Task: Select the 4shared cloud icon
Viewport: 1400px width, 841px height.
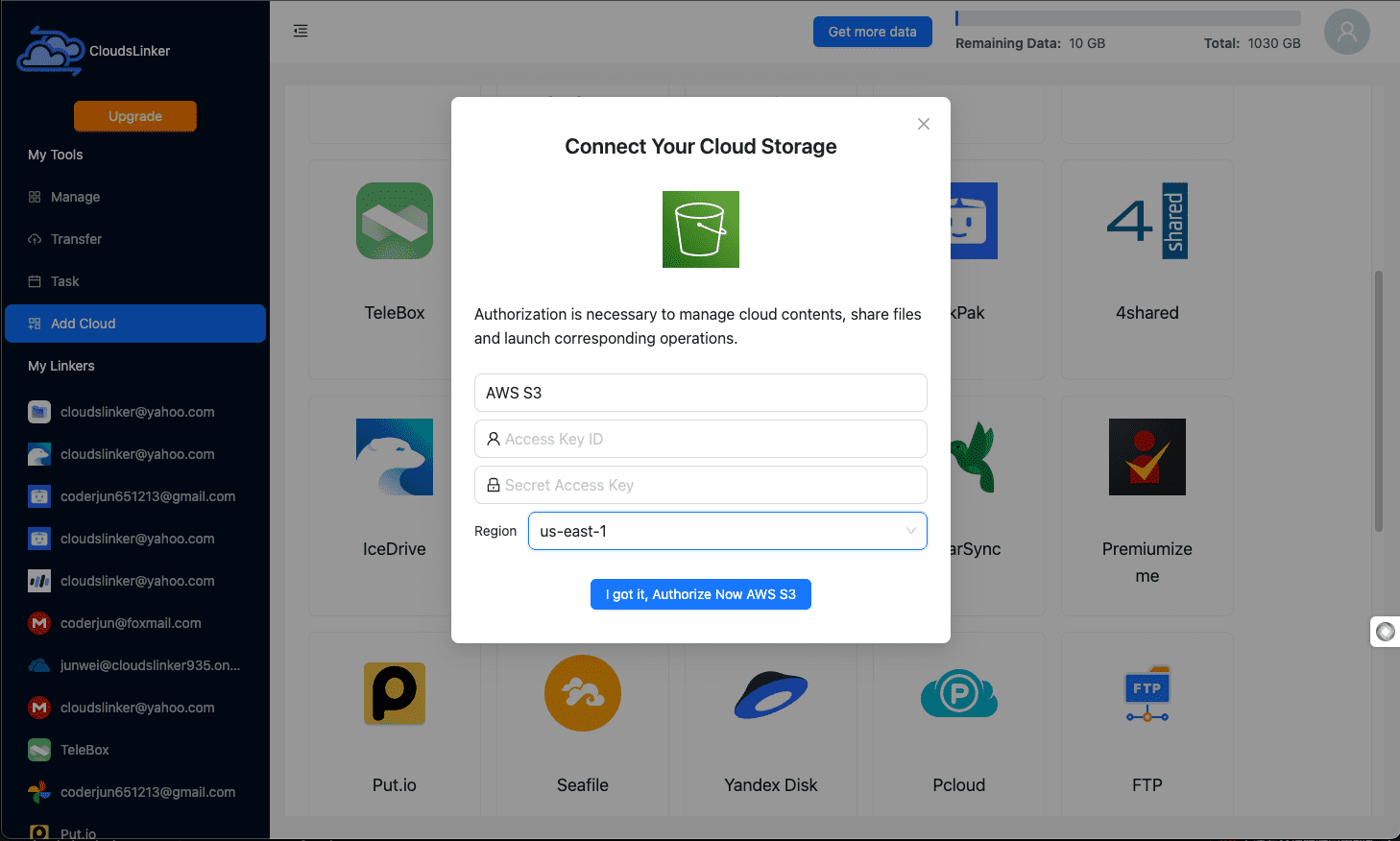Action: click(1147, 221)
